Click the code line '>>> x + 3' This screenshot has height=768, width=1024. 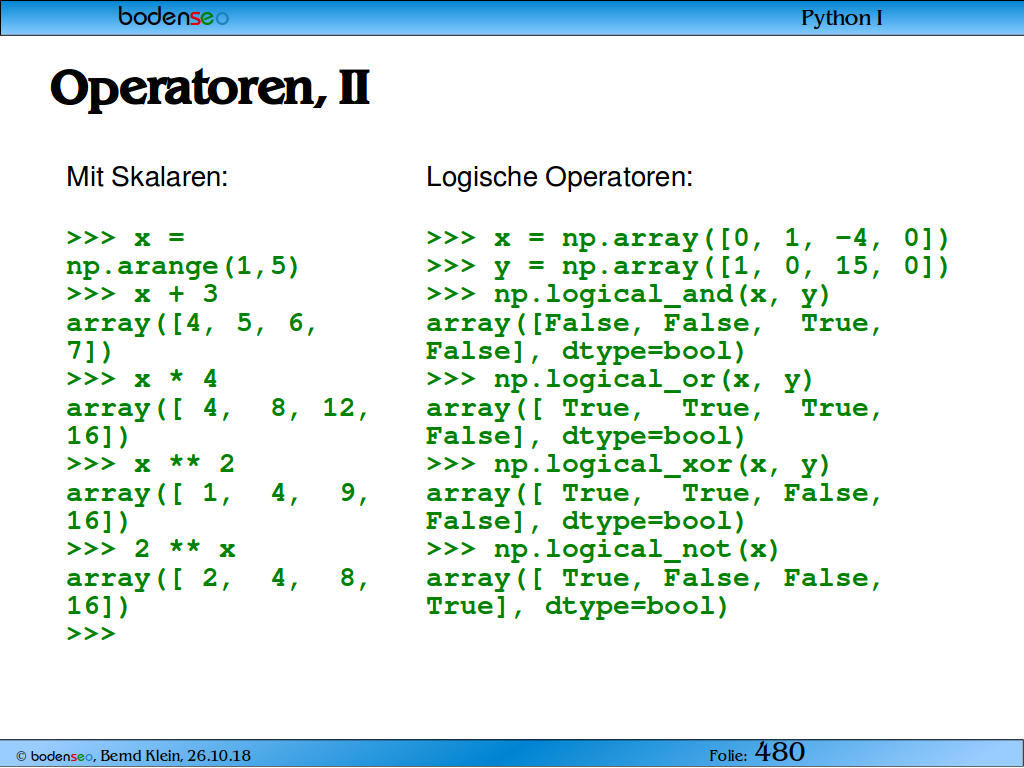click(x=142, y=294)
